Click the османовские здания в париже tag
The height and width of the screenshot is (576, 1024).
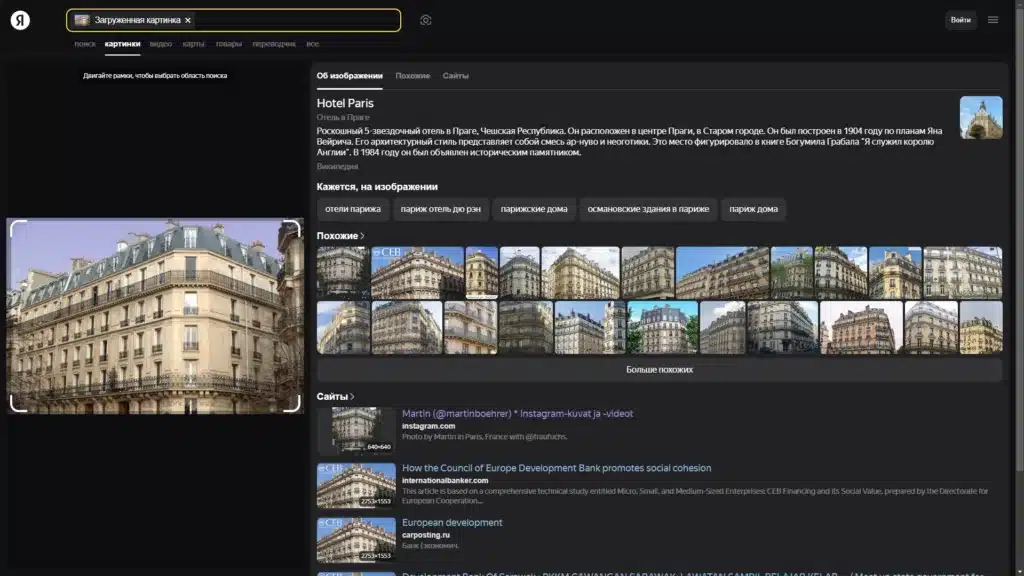point(648,209)
